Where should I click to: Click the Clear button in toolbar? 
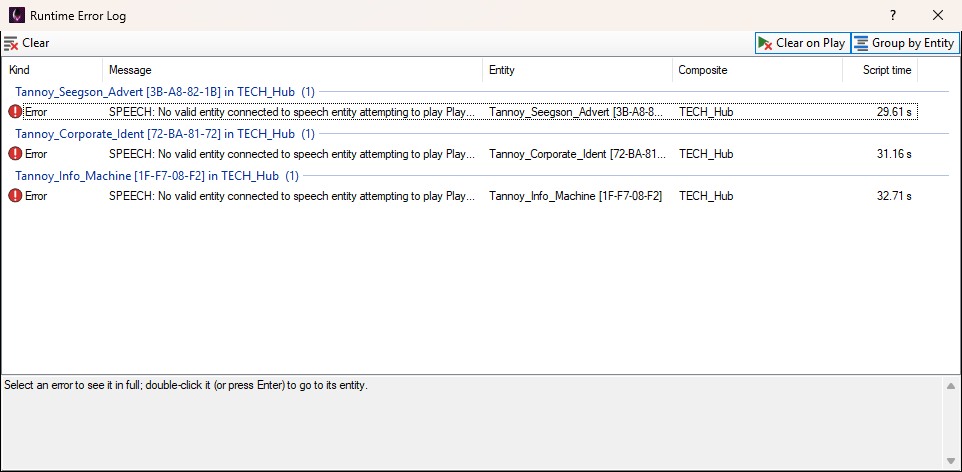point(26,43)
